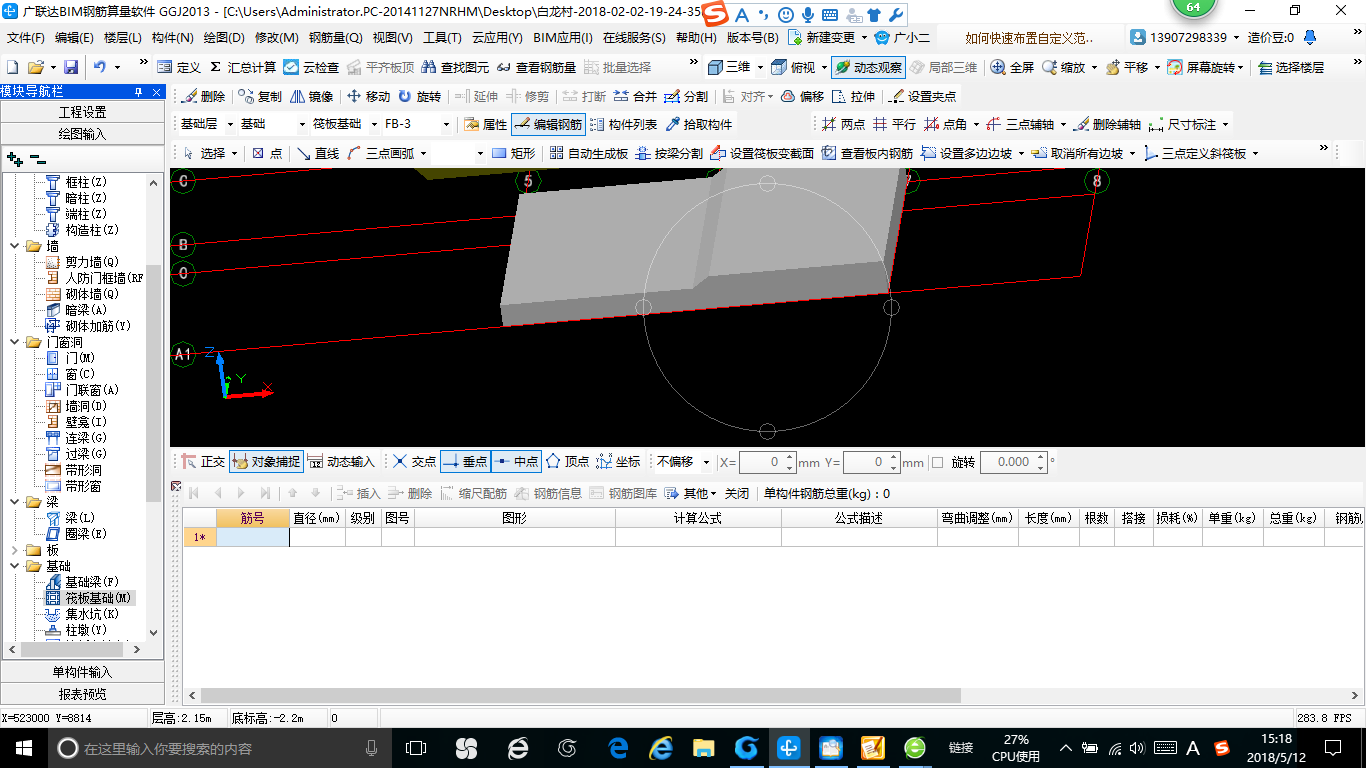
Task: Collapse the 基础 tree folder
Action: coord(15,566)
